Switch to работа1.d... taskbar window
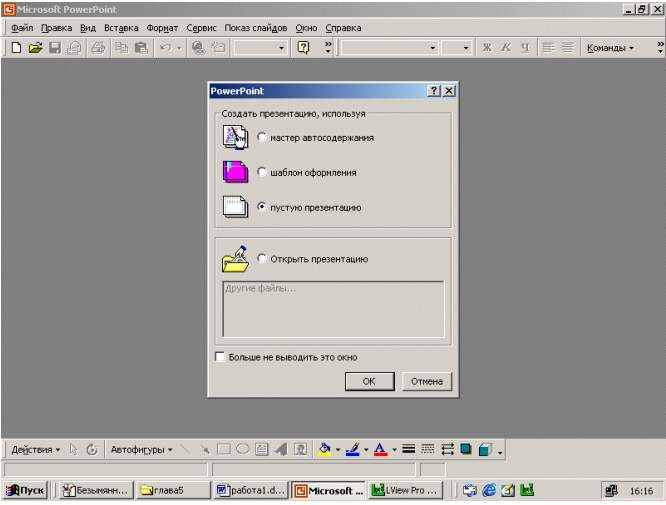This screenshot has width=666, height=505. click(251, 491)
